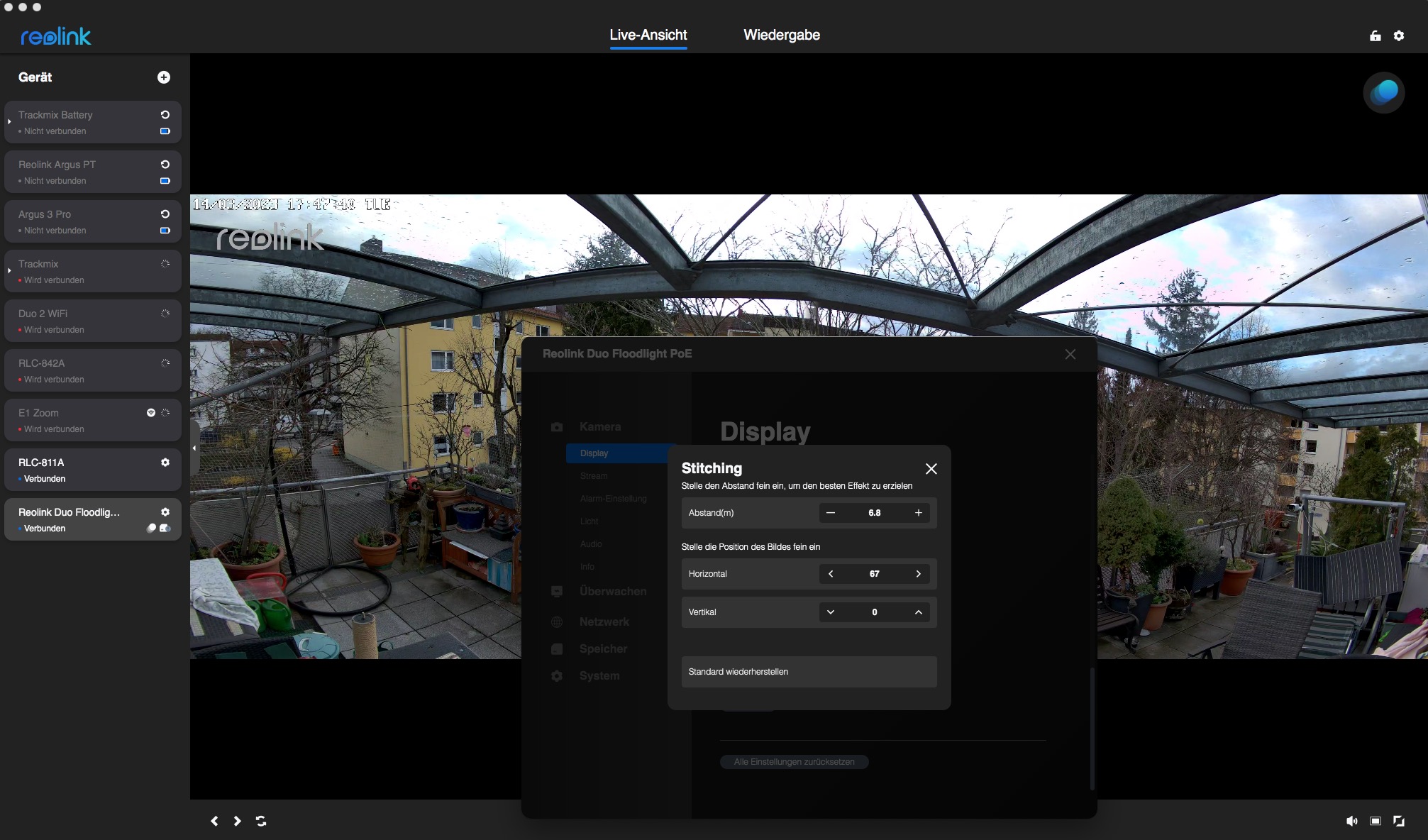Add a new device with plus icon
The width and height of the screenshot is (1428, 840).
coord(164,77)
